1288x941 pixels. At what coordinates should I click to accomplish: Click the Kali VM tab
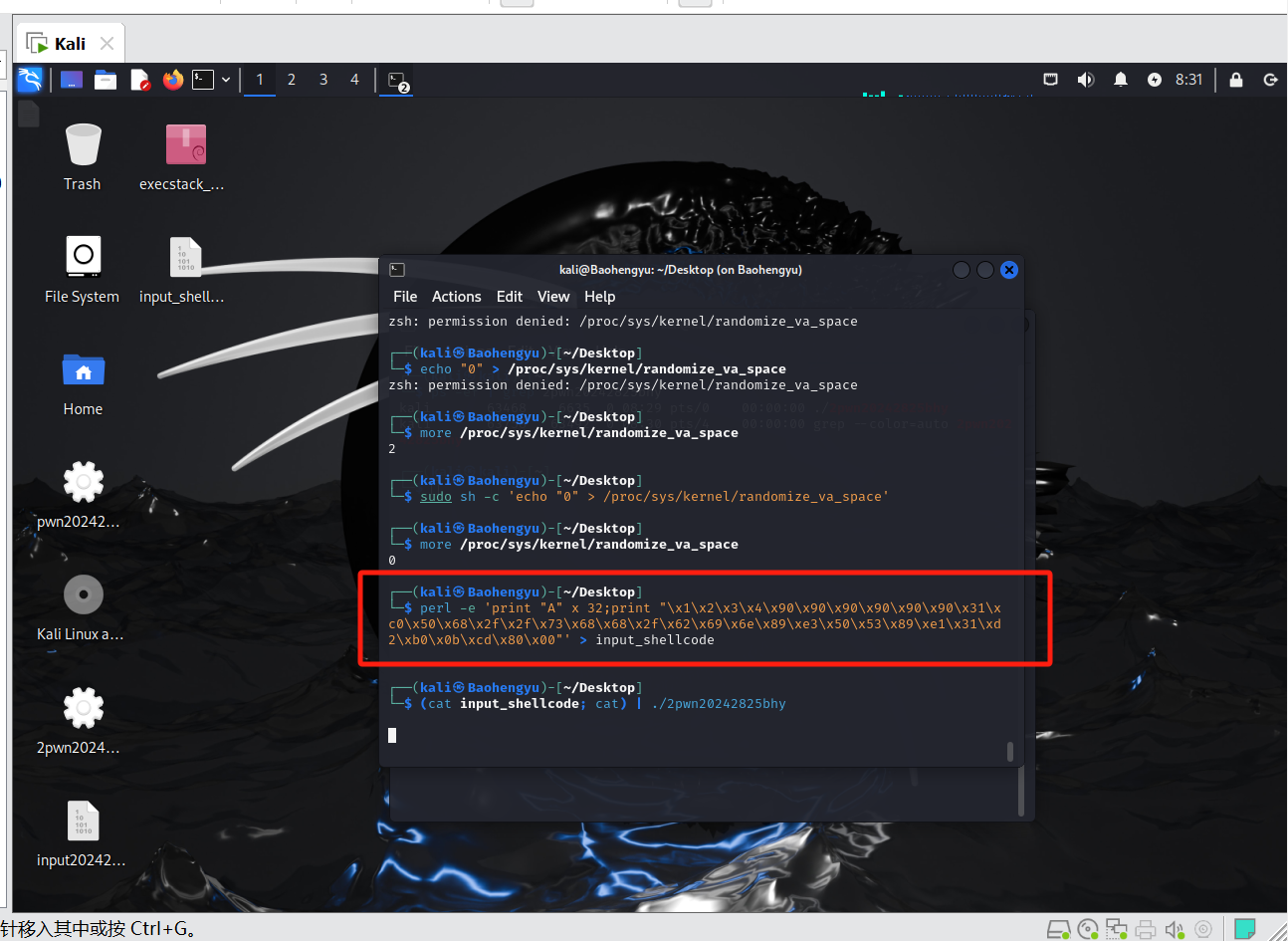point(70,44)
